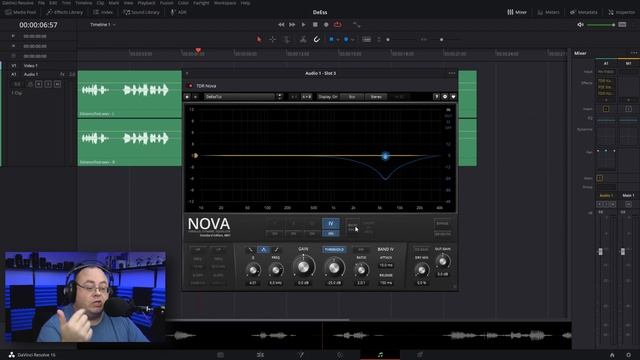Open the Audio 1 Slot 3 options dots

click(452, 73)
